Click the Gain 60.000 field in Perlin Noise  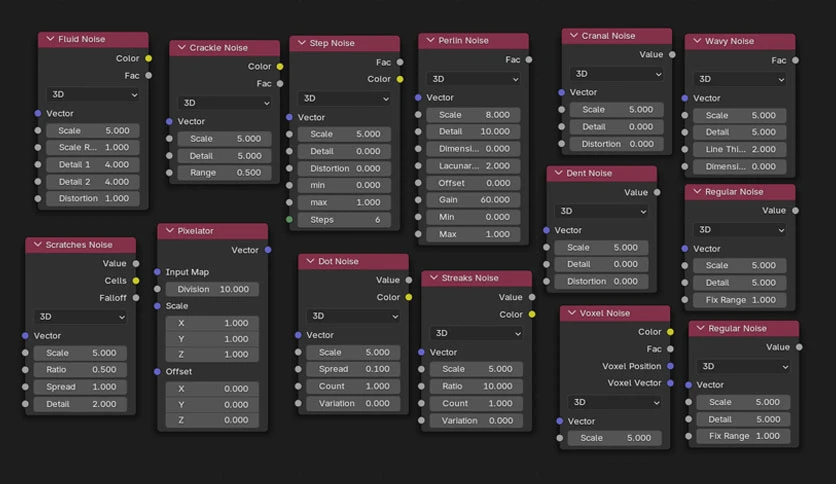click(473, 199)
